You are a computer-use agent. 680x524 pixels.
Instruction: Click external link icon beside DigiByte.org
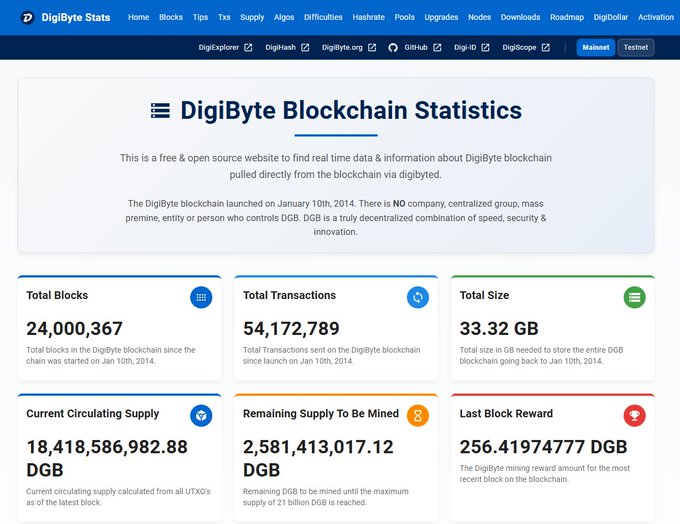point(372,47)
